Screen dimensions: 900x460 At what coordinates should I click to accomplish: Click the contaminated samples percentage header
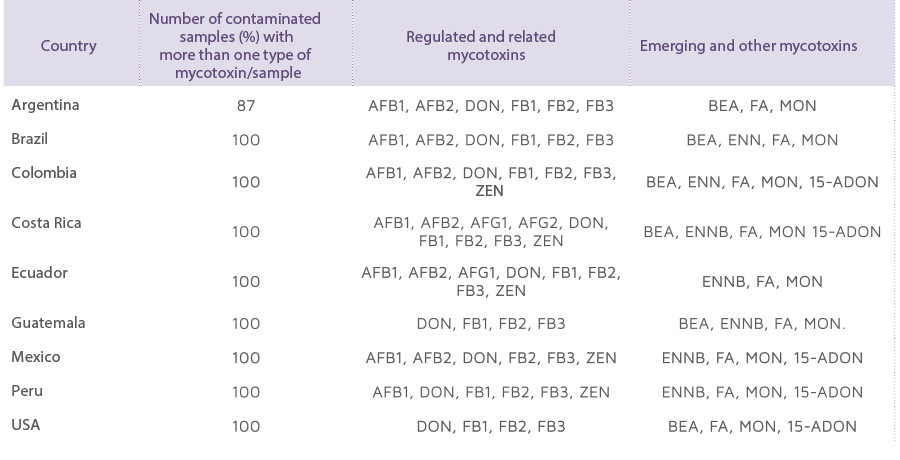235,45
